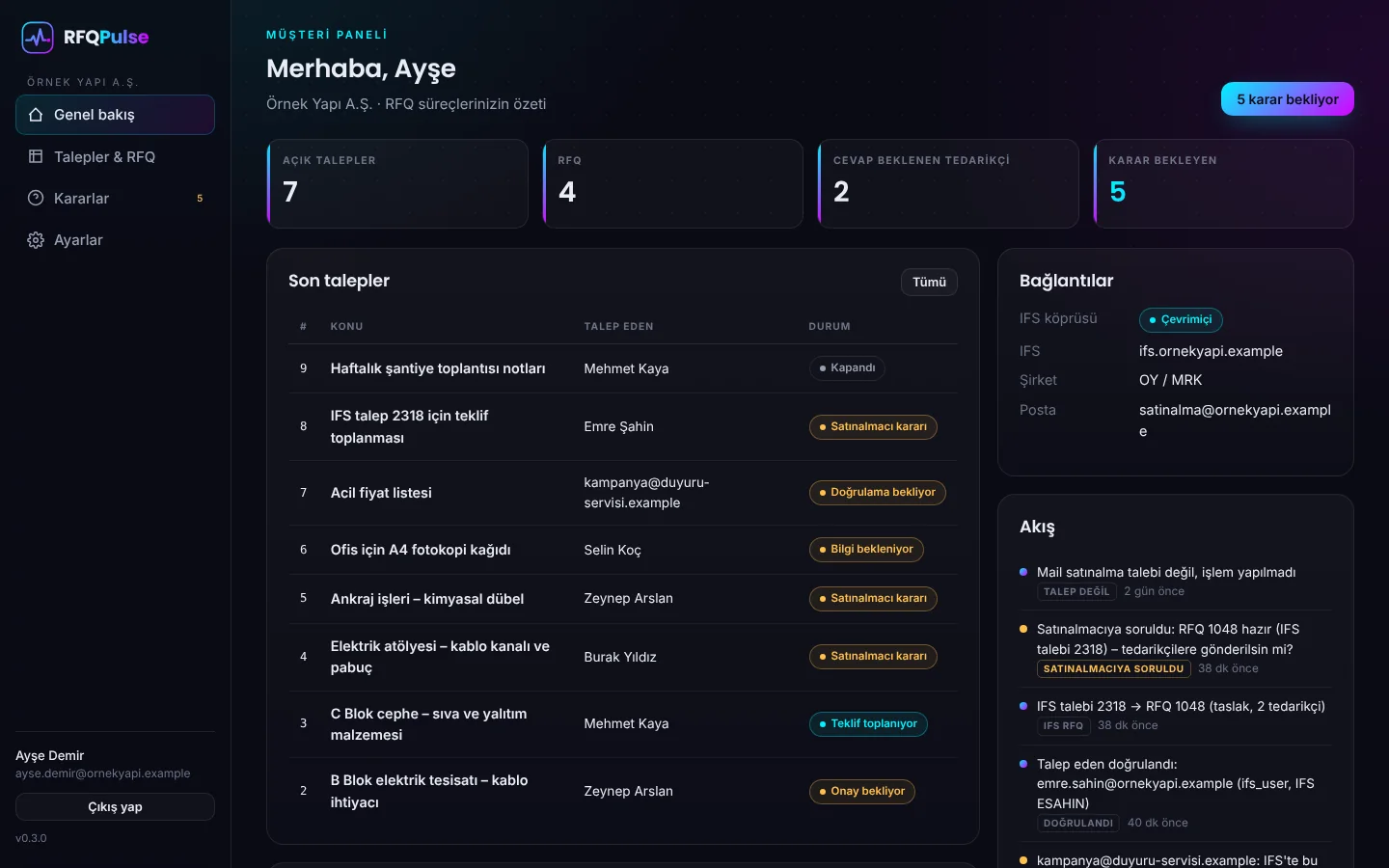Click the 'Doğrulama bekliyor' status badge
This screenshot has height=868, width=1389.
(877, 493)
